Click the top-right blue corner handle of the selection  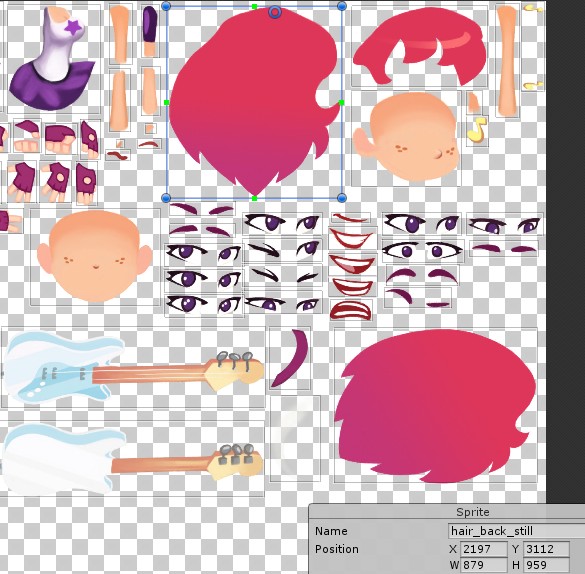(342, 6)
